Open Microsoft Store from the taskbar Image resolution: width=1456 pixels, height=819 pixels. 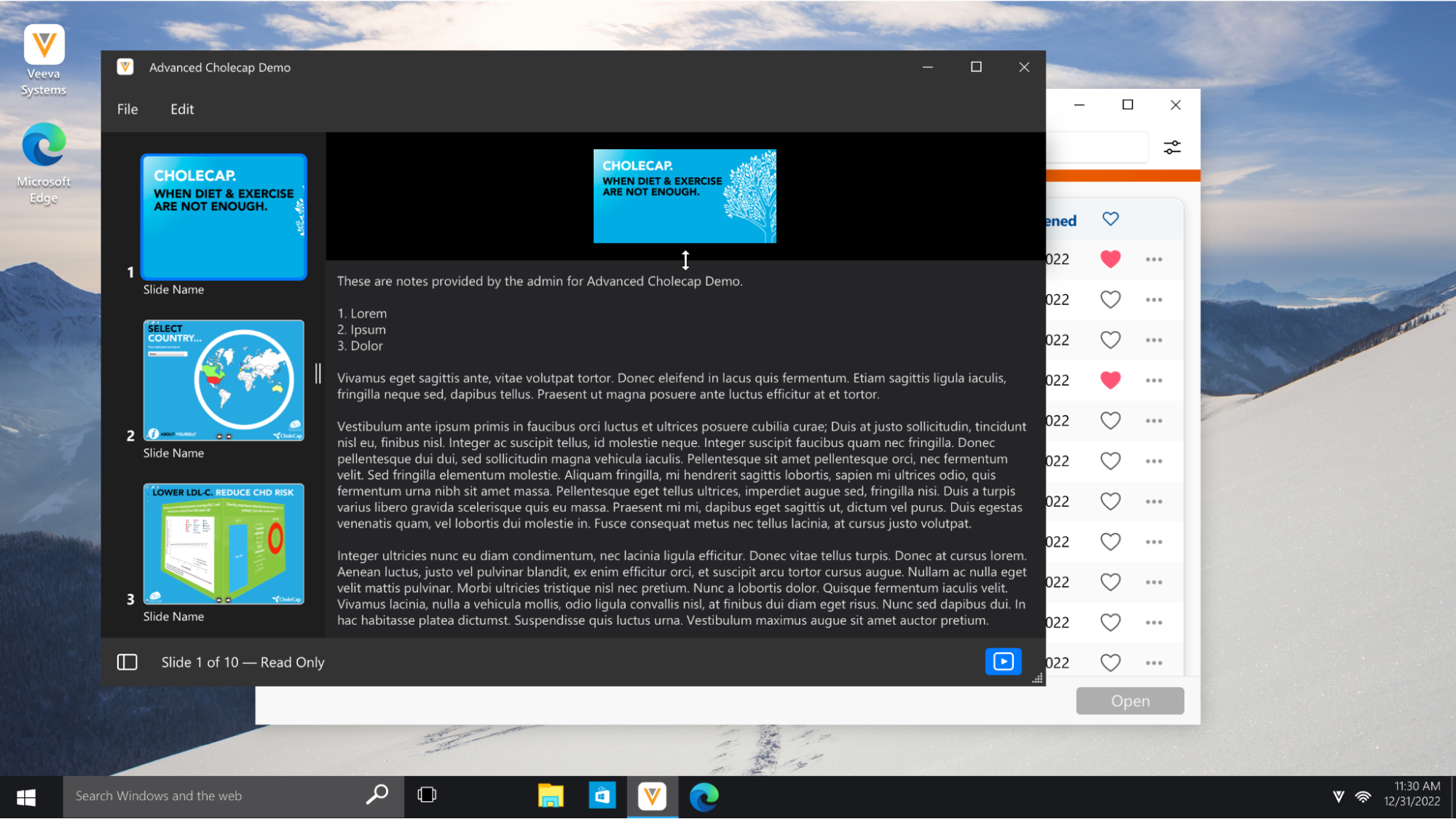click(602, 796)
